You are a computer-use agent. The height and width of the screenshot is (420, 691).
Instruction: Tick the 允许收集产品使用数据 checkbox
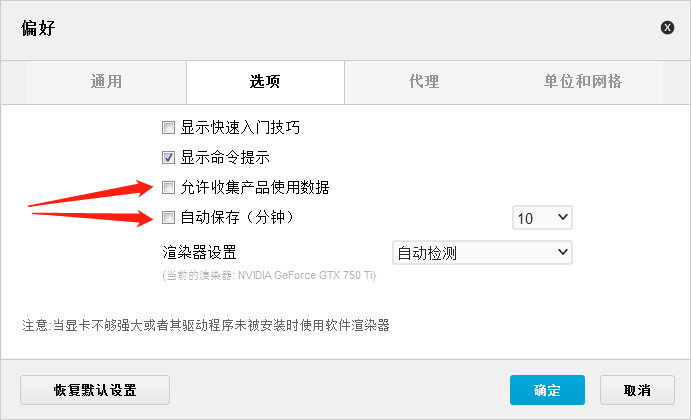pos(168,187)
